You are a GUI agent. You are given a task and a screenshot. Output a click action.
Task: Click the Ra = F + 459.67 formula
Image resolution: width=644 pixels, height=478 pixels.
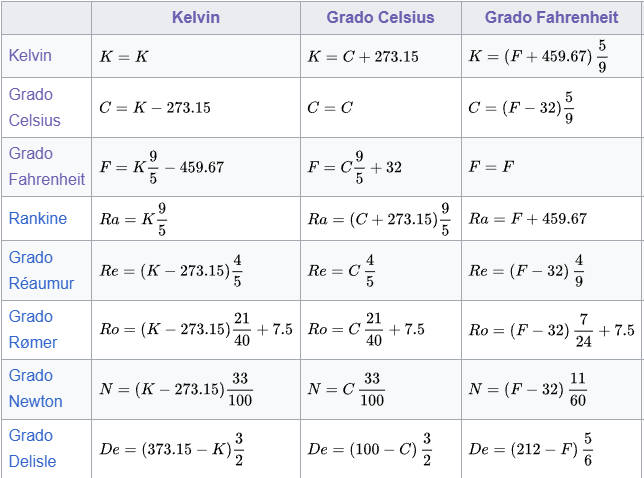528,219
